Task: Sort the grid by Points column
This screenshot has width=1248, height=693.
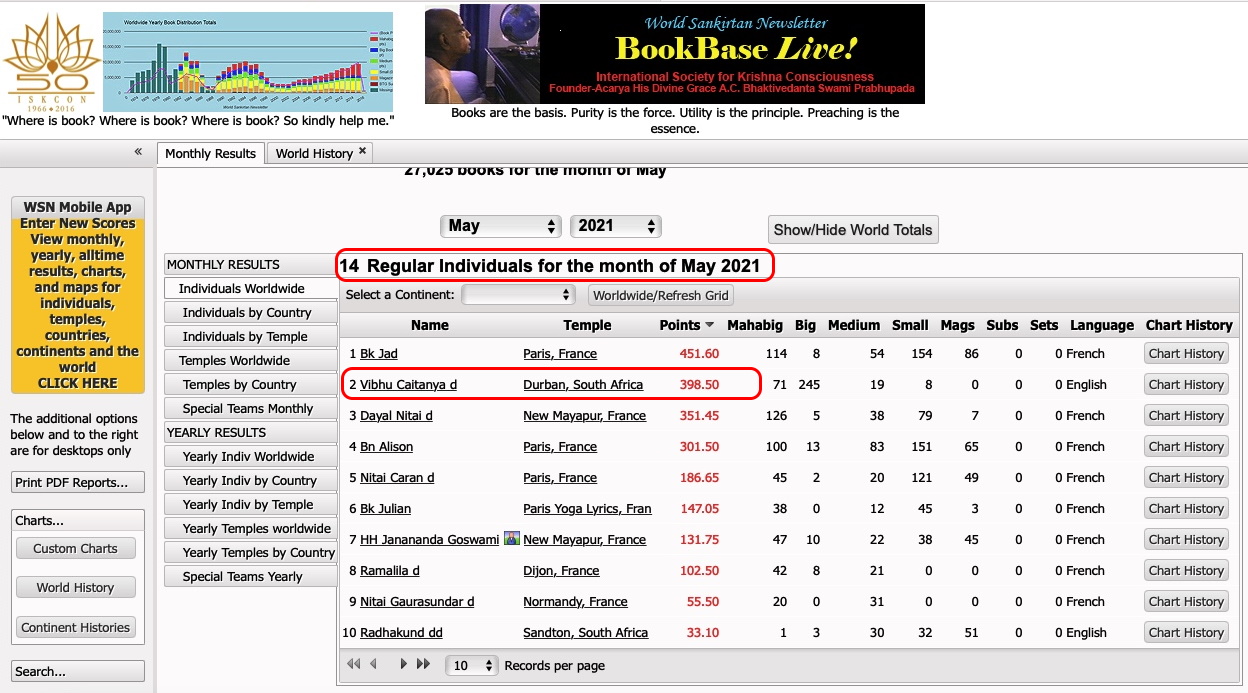Action: point(687,325)
